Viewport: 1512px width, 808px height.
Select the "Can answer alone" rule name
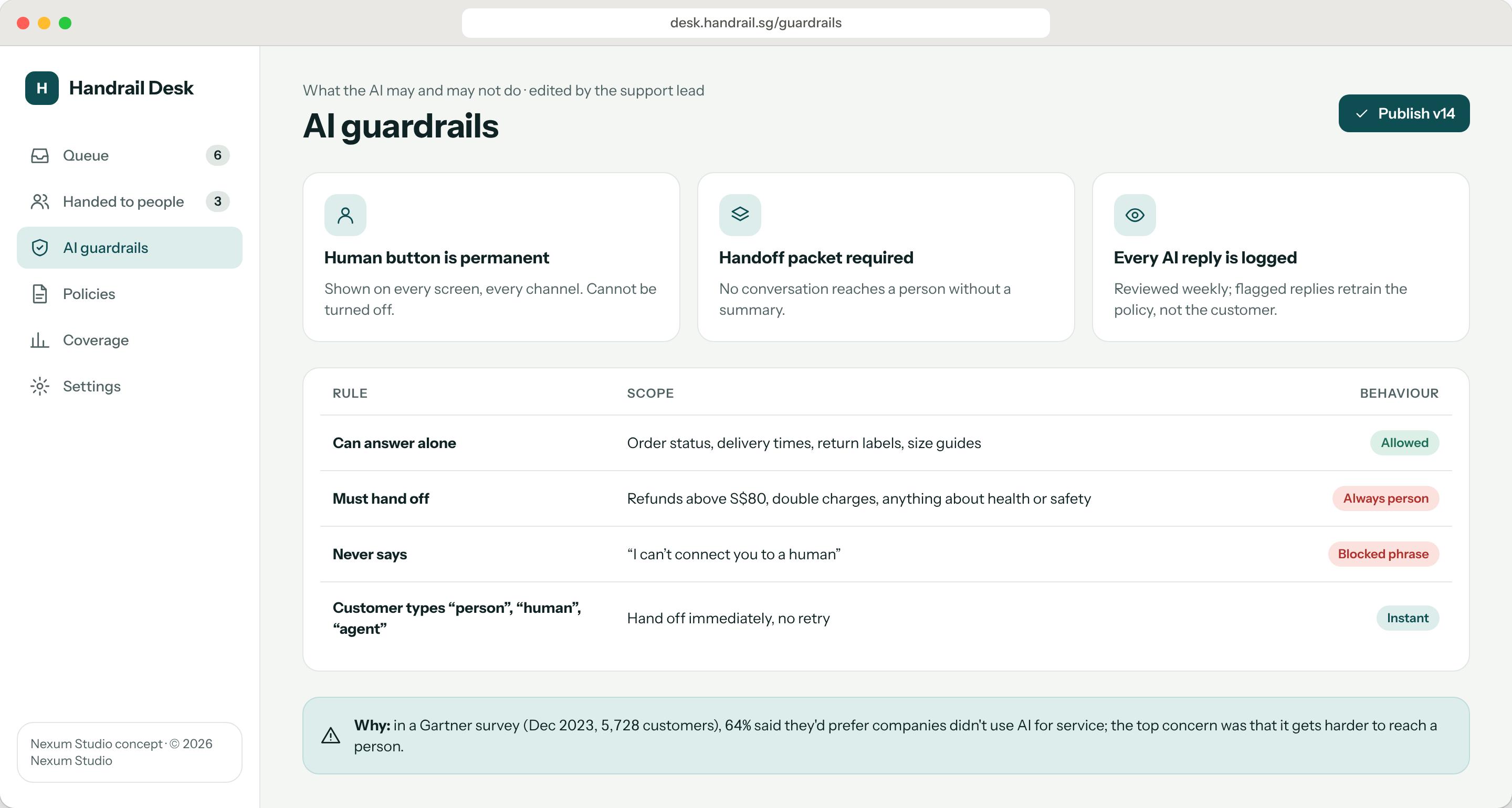(x=394, y=443)
